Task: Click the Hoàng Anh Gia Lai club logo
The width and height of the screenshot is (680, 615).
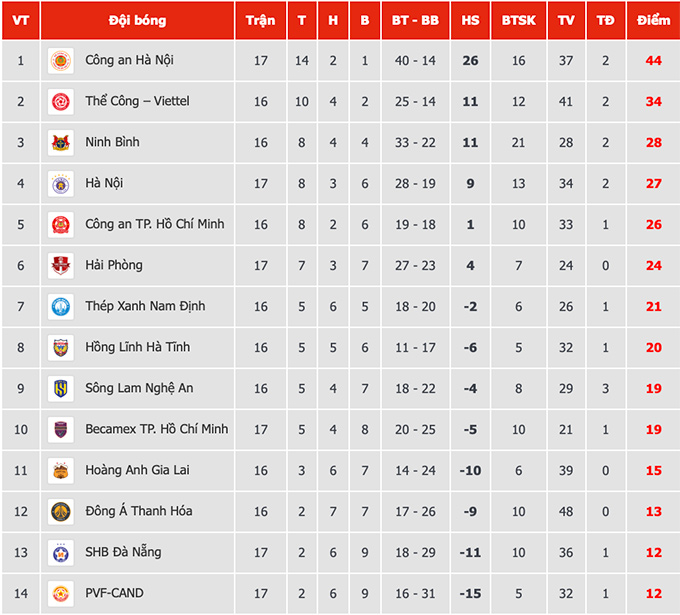Action: 61,471
